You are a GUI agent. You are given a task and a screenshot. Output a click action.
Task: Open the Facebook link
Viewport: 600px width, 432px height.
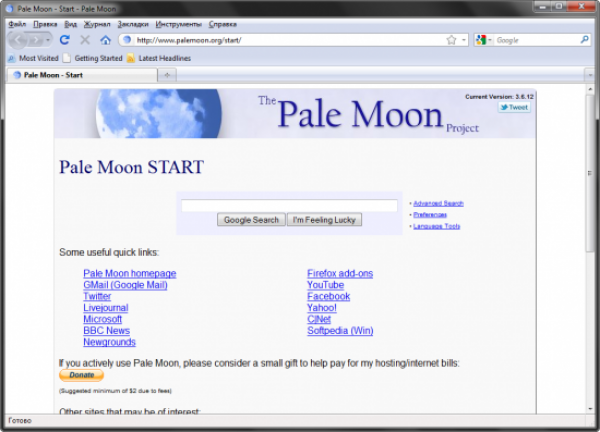tap(328, 296)
